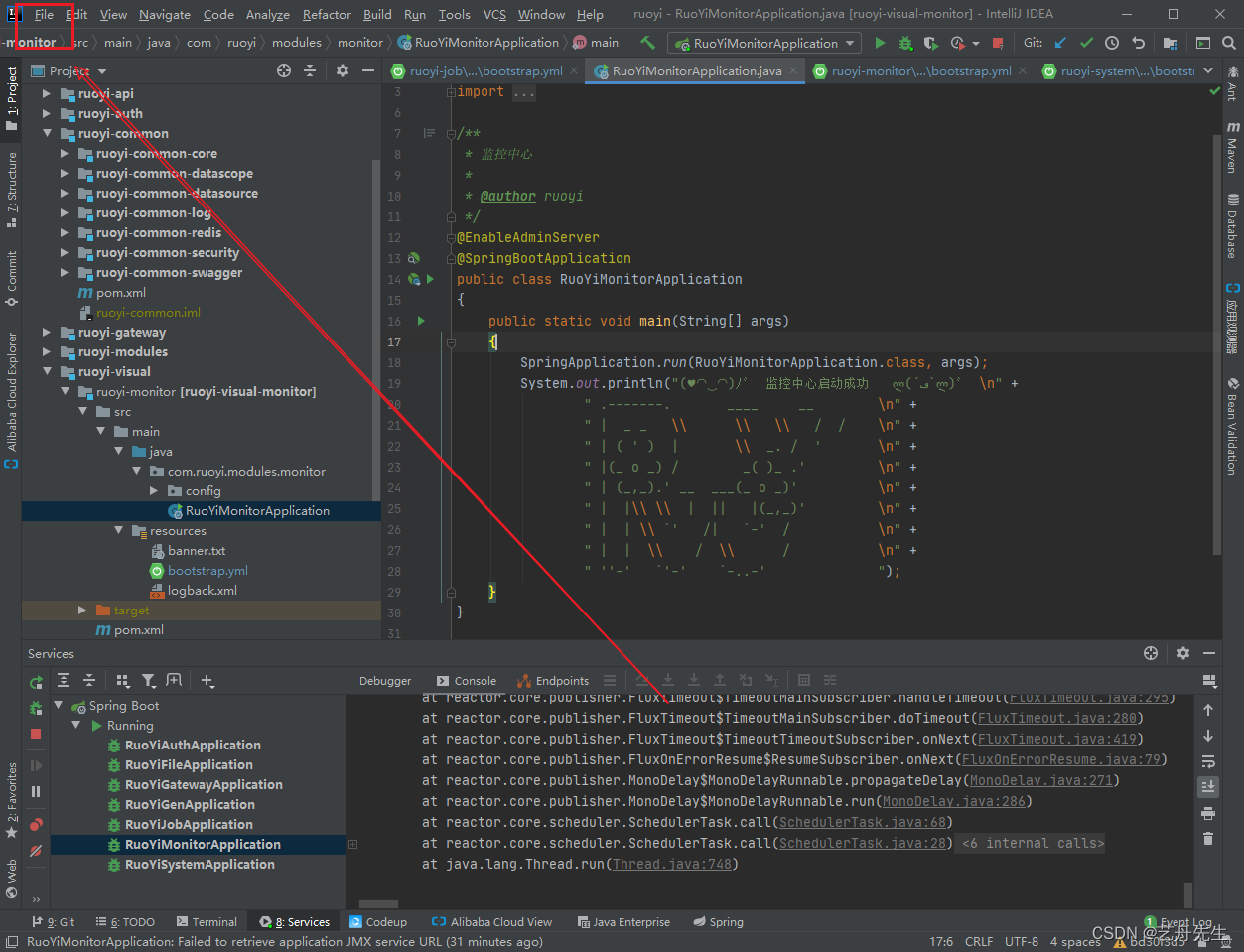Commit changes using the green checkmark
This screenshot has height=952, width=1244.
pyautogui.click(x=1086, y=43)
